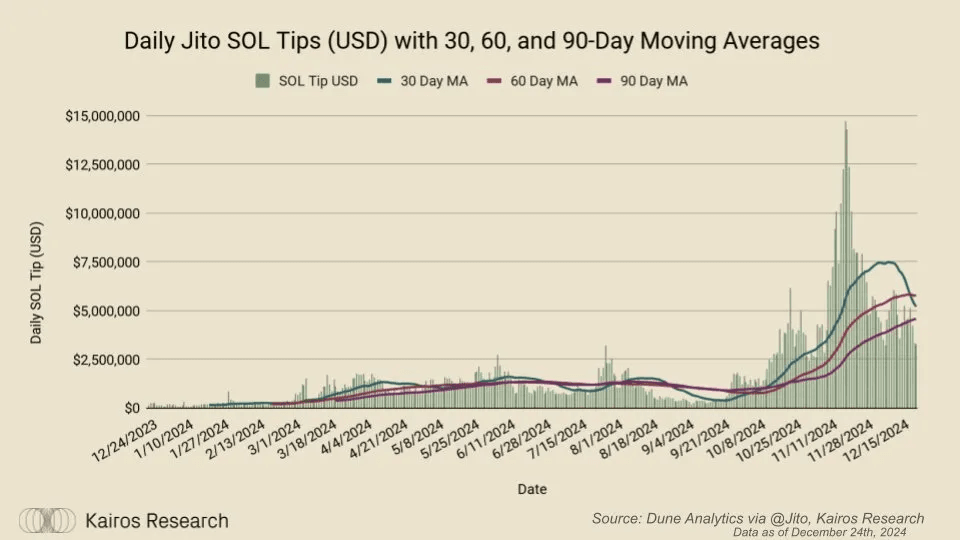This screenshot has height=540, width=960.
Task: Click the '11/28/2024' x-axis date label
Action: [841, 441]
